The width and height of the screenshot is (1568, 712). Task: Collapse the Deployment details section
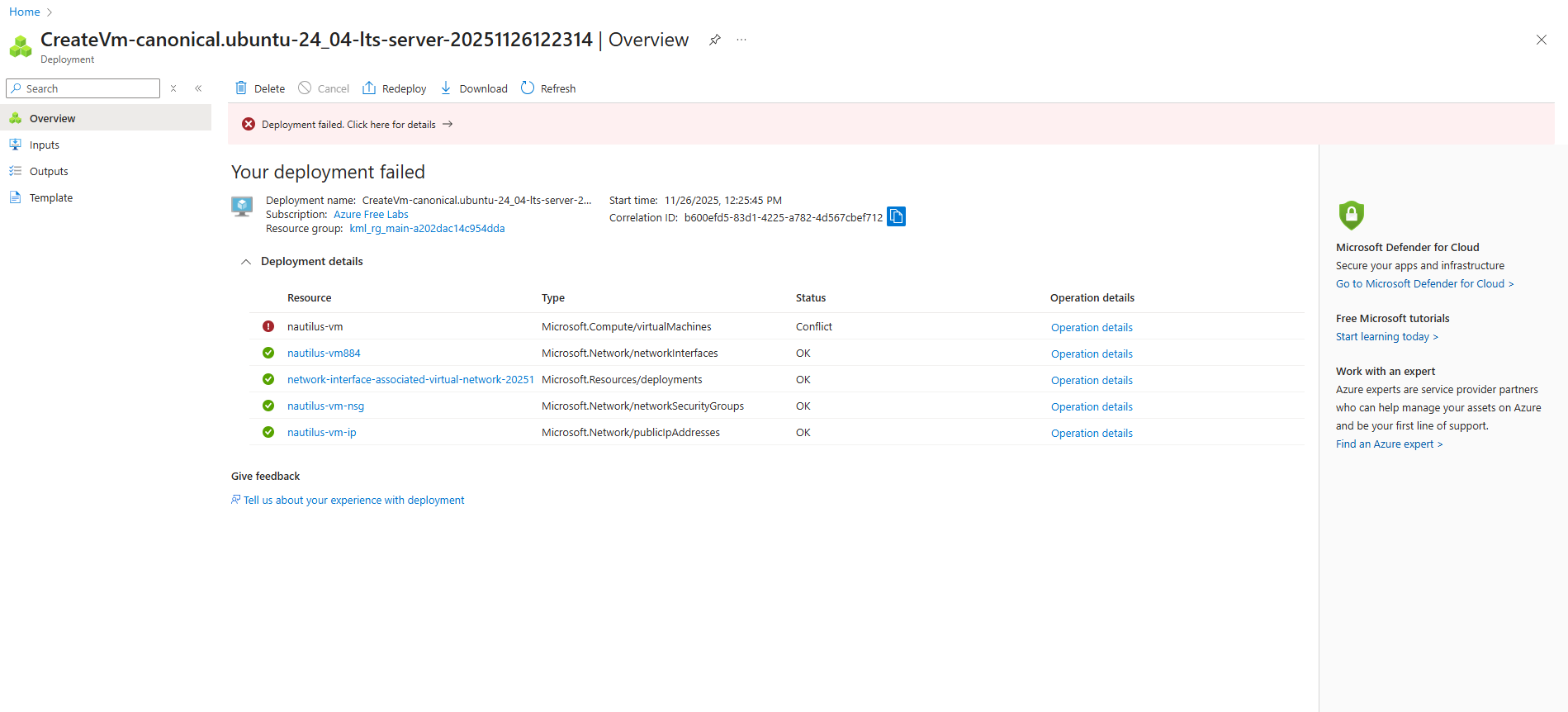[x=245, y=262]
